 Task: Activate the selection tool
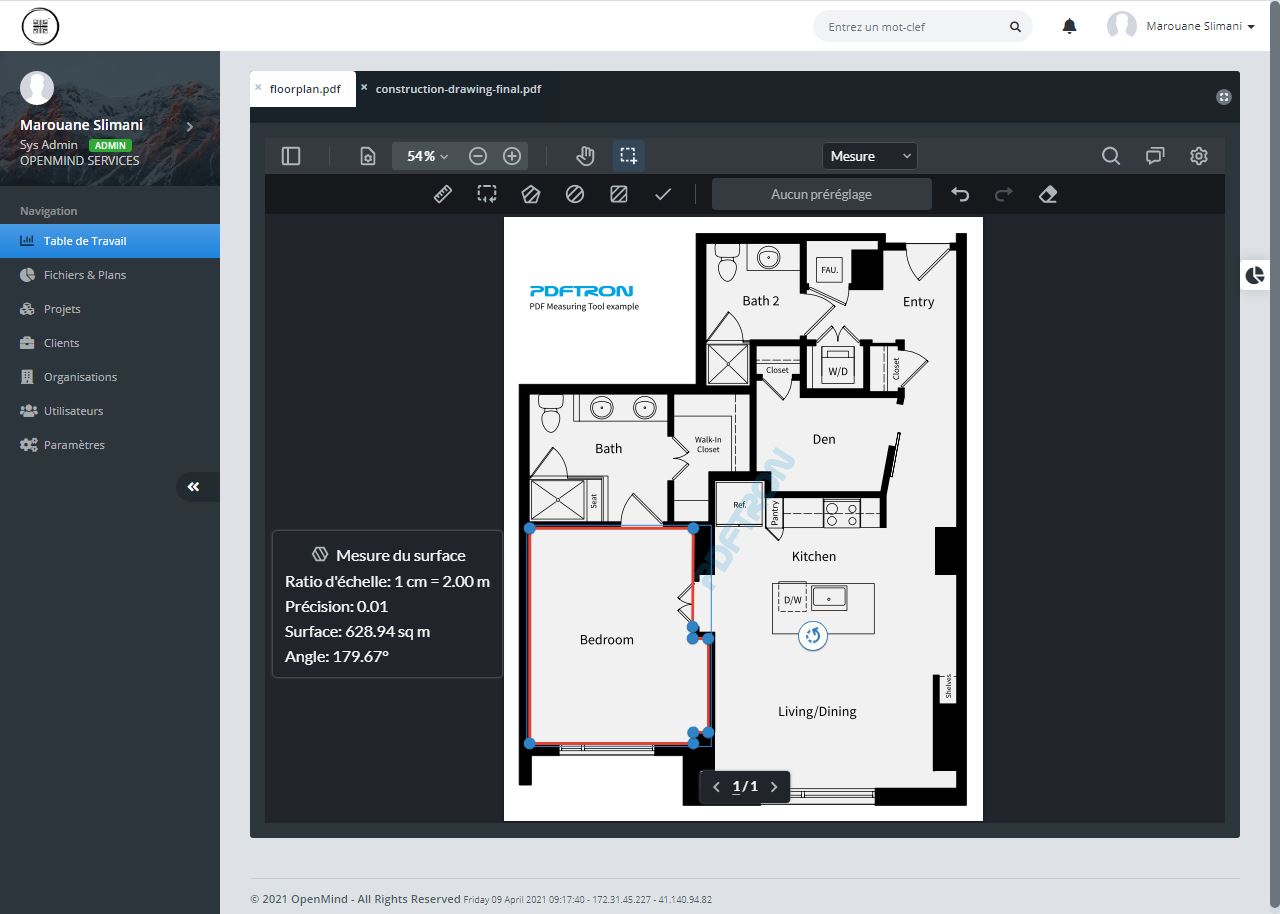coord(628,156)
